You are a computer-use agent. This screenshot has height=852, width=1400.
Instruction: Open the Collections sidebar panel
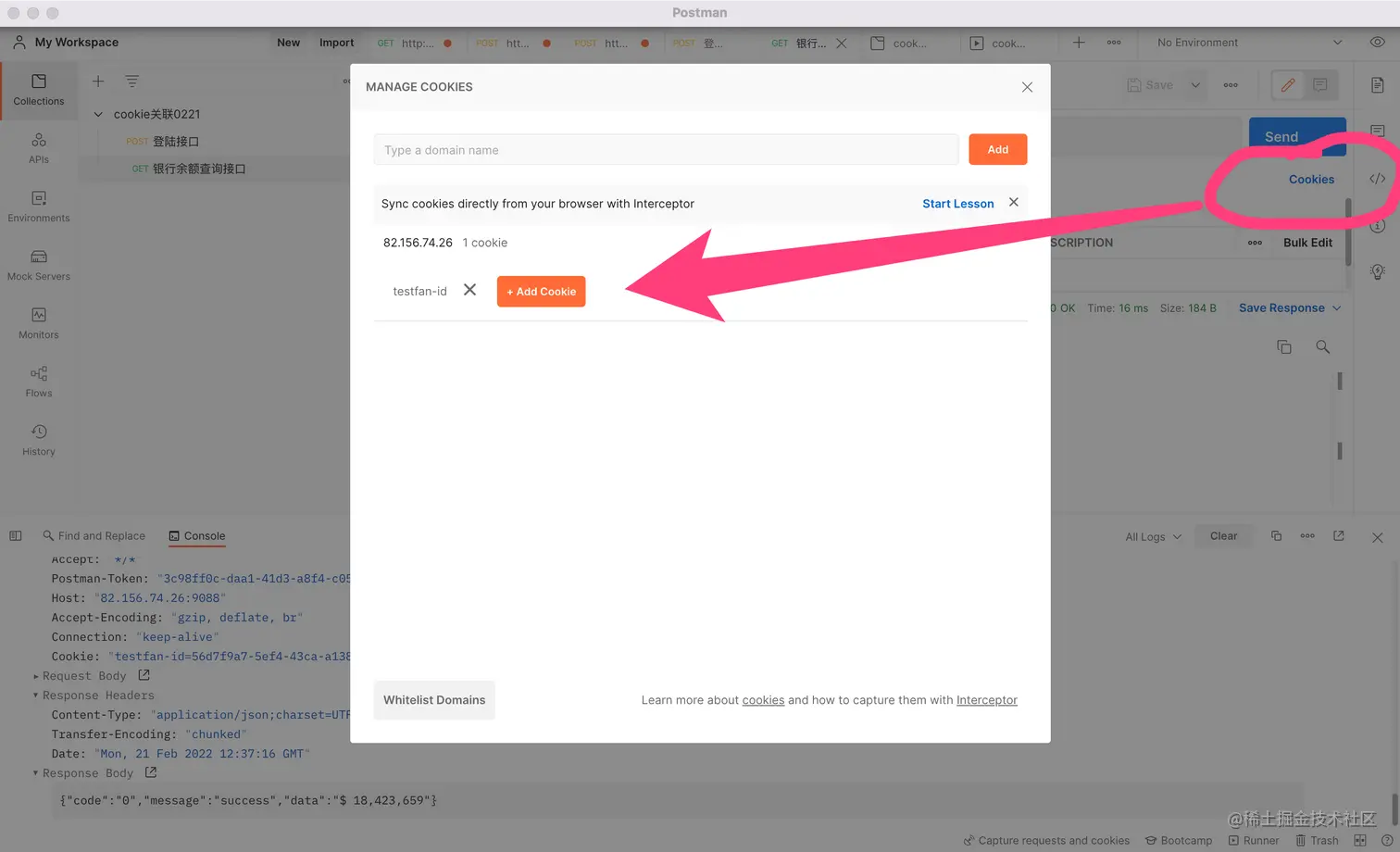tap(39, 89)
